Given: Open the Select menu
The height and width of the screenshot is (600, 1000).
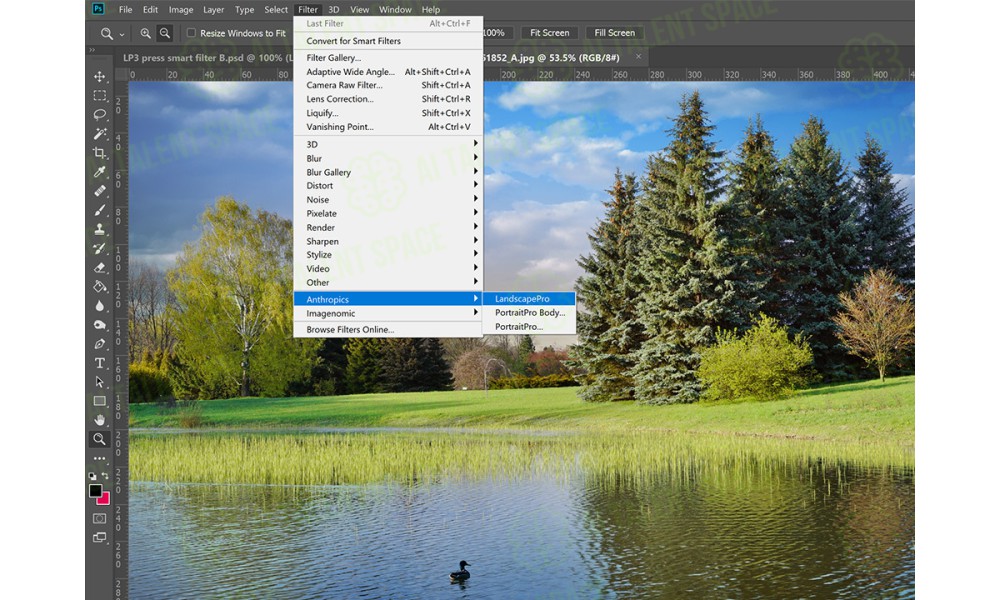Looking at the screenshot, I should pyautogui.click(x=276, y=10).
